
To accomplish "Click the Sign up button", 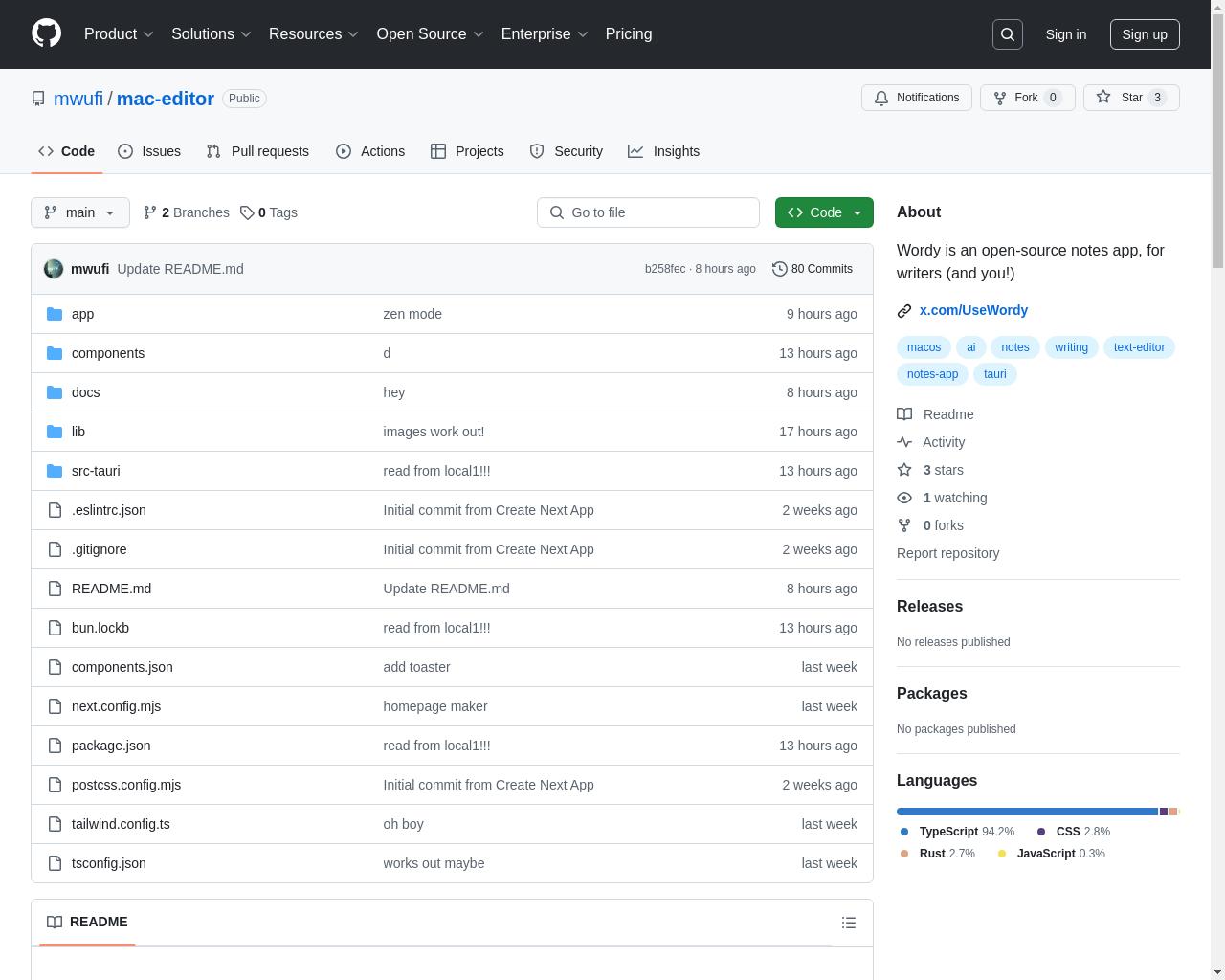I will click(x=1145, y=34).
